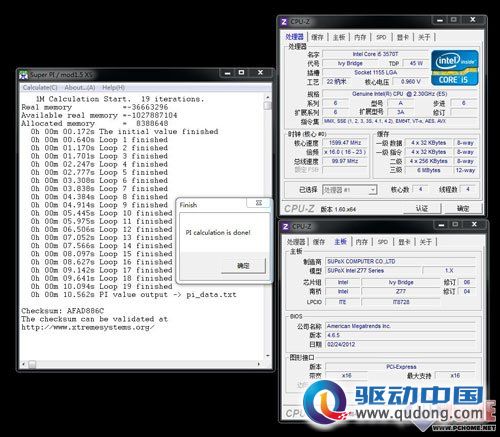Viewport: 500px width, 437px height.
Task: Minimize the top CPU-Z window
Action: (x=440, y=20)
